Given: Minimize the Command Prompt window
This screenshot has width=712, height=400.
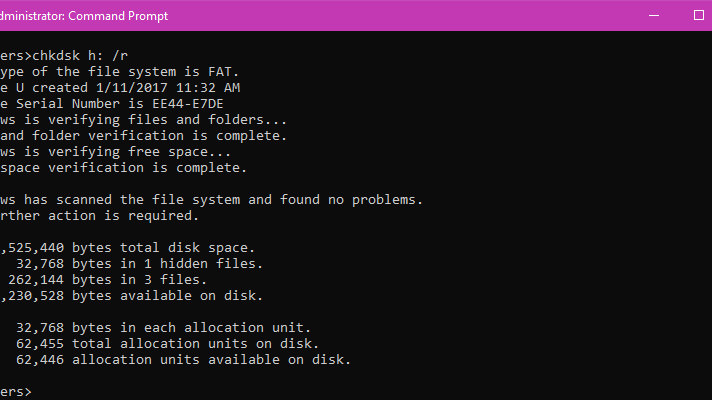Looking at the screenshot, I should pos(654,15).
